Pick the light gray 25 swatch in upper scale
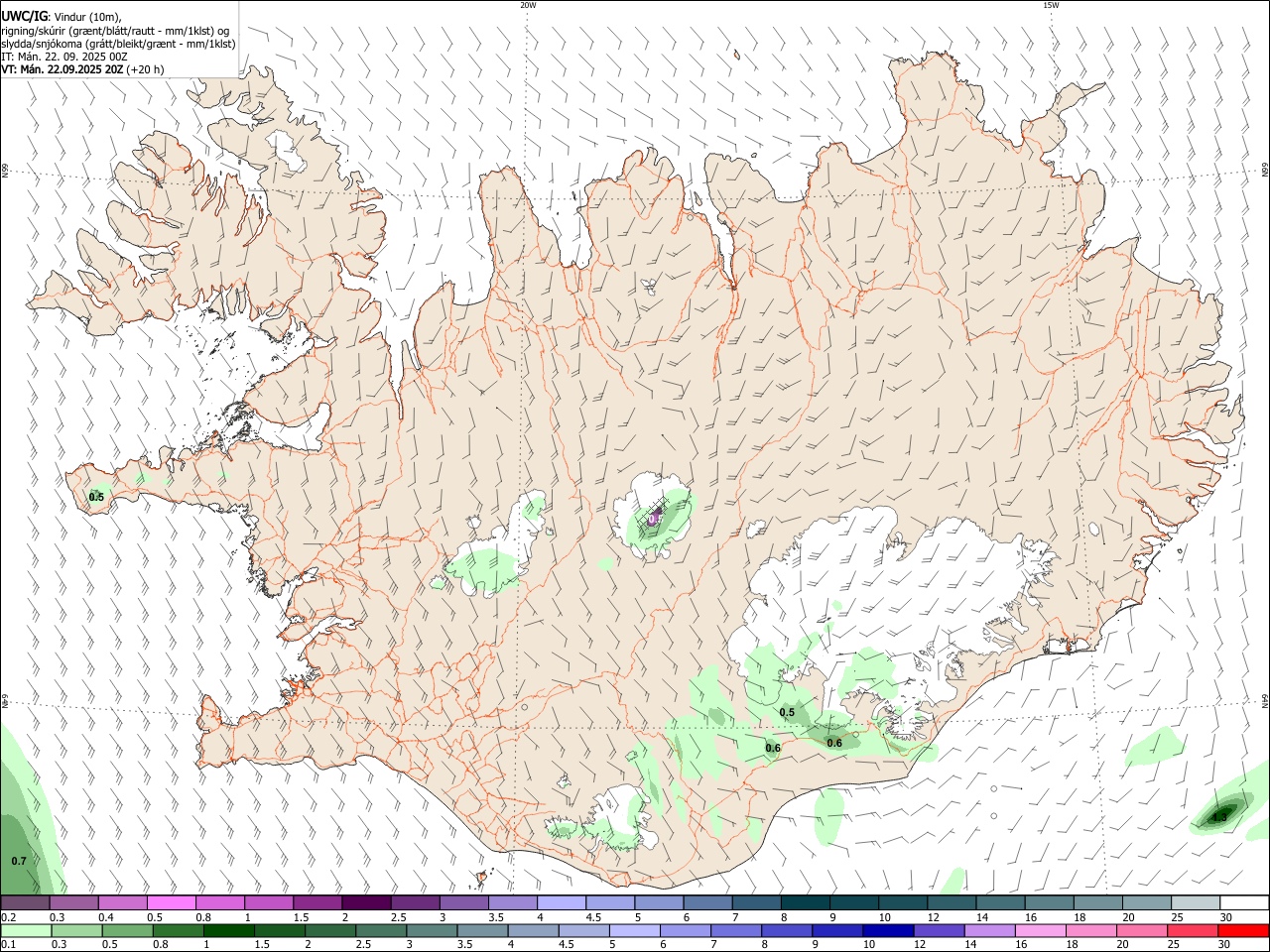 (1195, 902)
